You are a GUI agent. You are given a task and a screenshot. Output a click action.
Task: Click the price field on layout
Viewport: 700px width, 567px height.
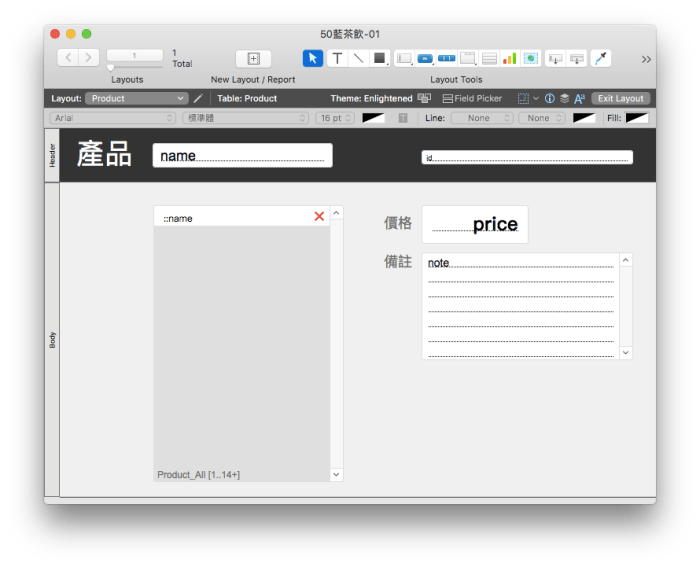(475, 225)
